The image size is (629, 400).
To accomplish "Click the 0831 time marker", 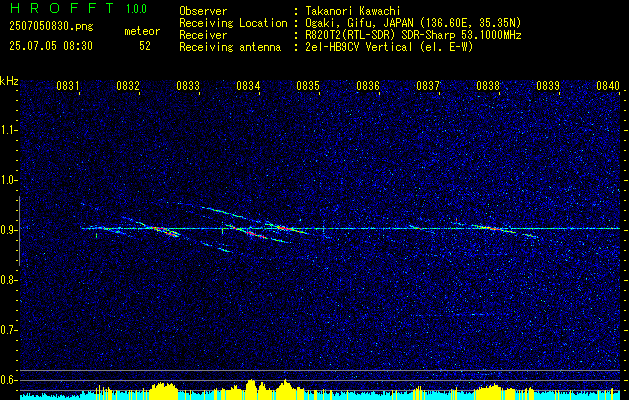I will (68, 85).
